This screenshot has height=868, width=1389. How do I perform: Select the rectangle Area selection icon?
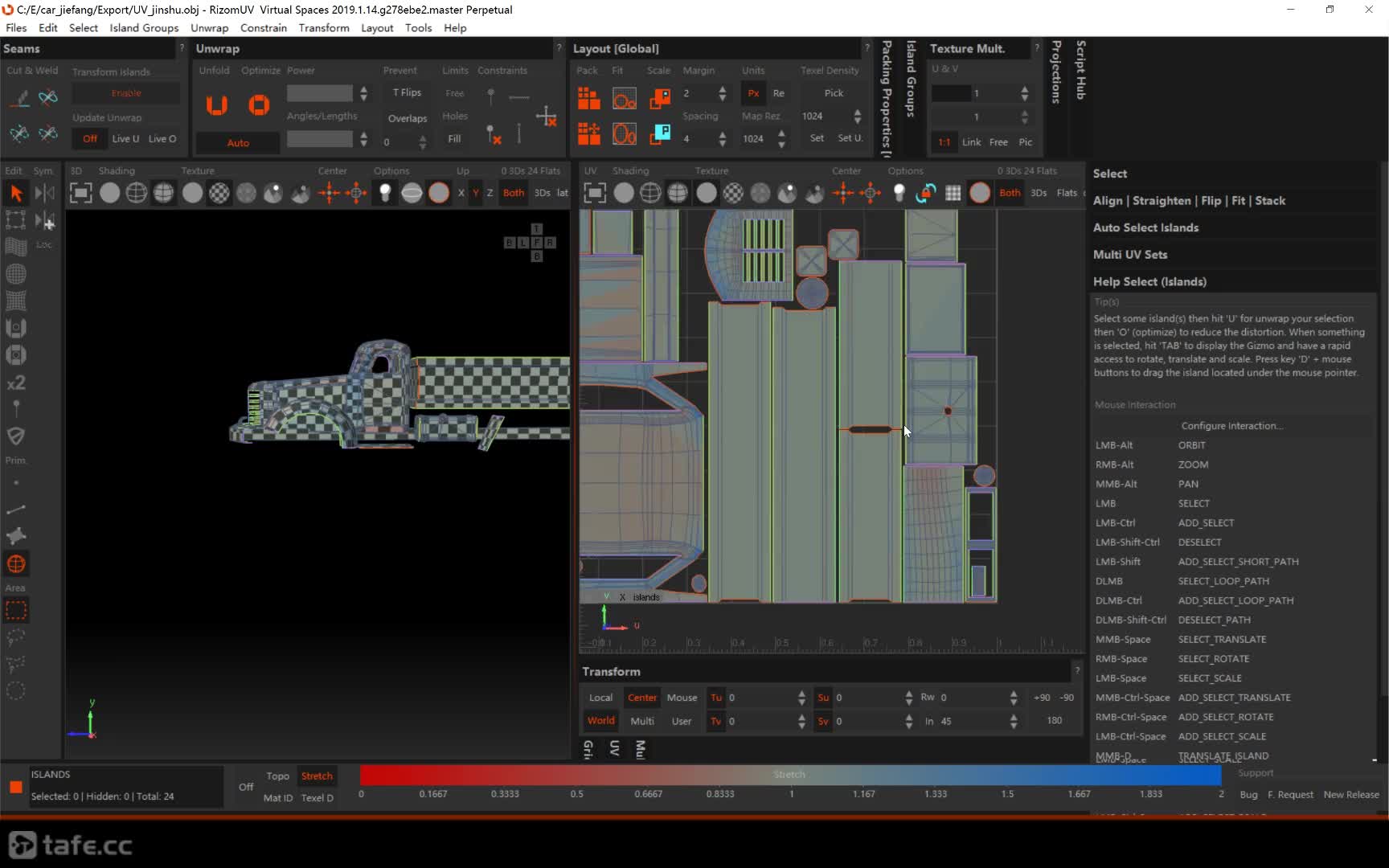(x=16, y=611)
